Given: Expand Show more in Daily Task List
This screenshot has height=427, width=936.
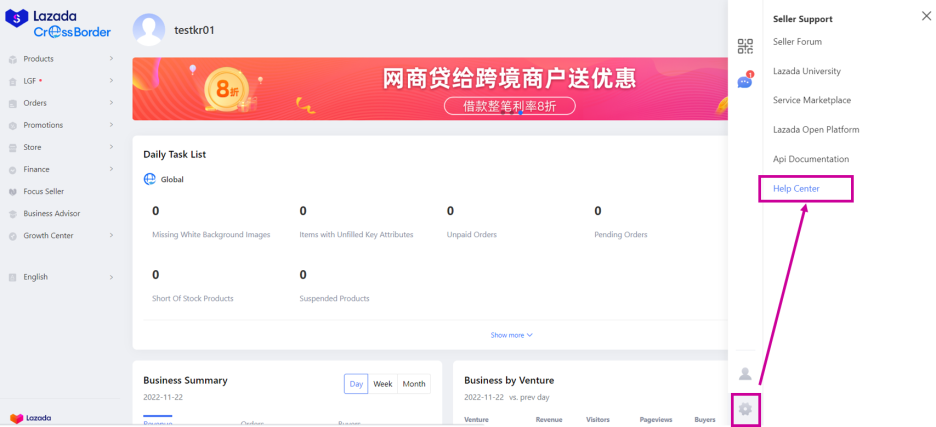Looking at the screenshot, I should 511,335.
